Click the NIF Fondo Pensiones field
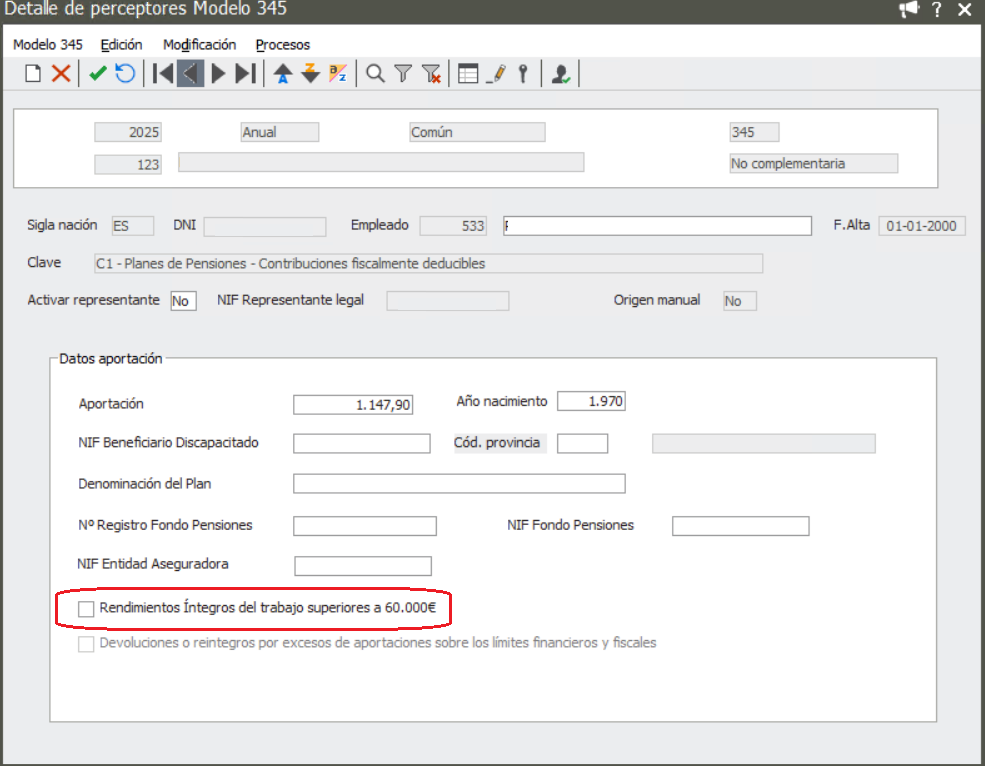985x766 pixels. point(740,526)
